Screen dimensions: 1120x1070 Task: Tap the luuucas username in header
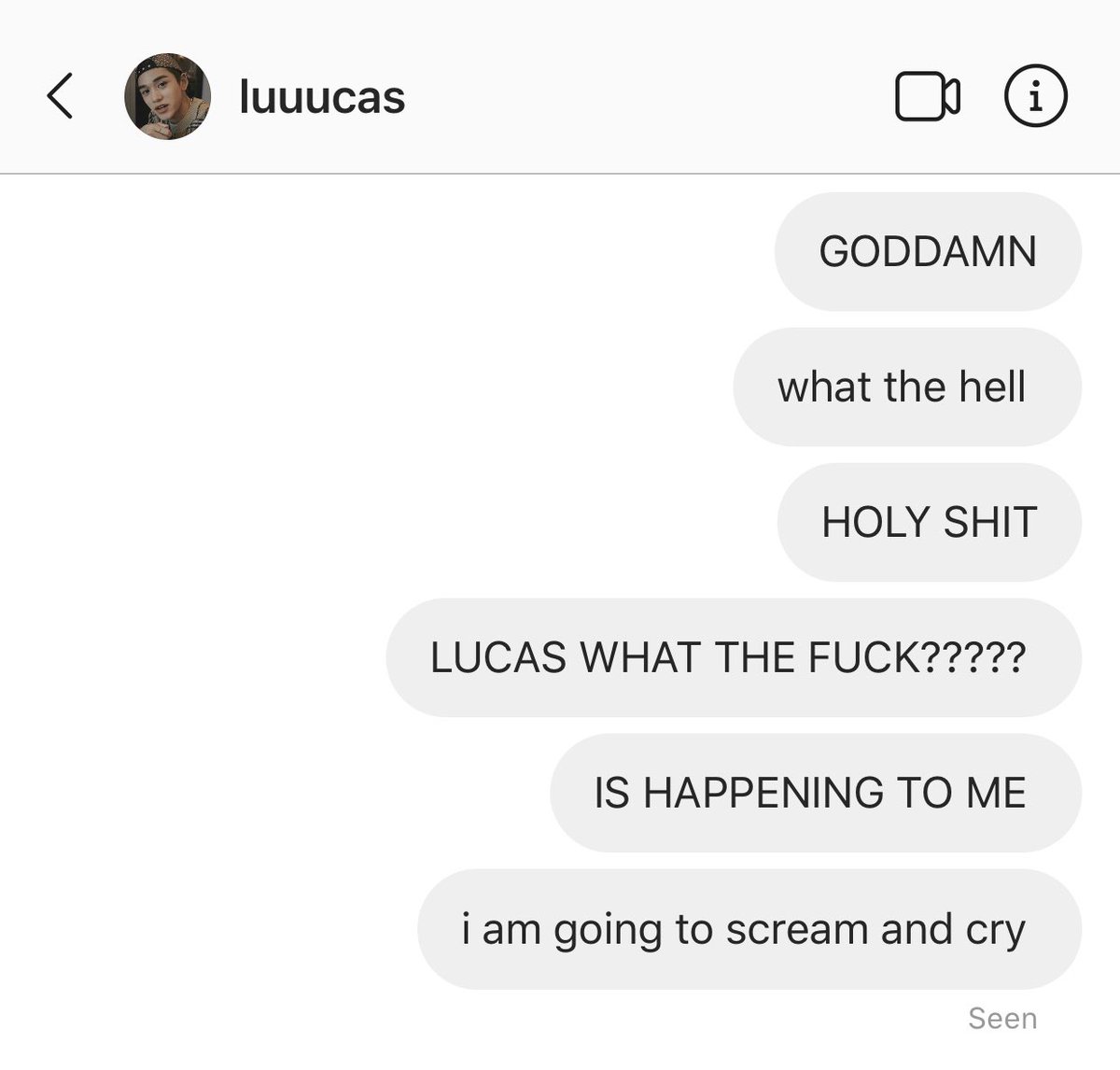click(x=322, y=97)
